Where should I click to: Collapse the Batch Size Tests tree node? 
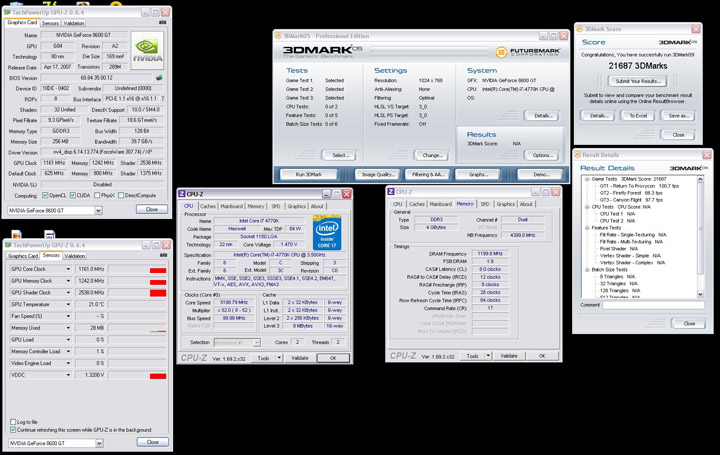pos(587,270)
